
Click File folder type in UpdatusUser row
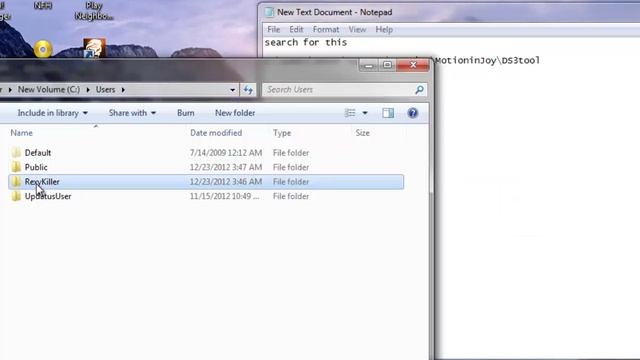291,196
